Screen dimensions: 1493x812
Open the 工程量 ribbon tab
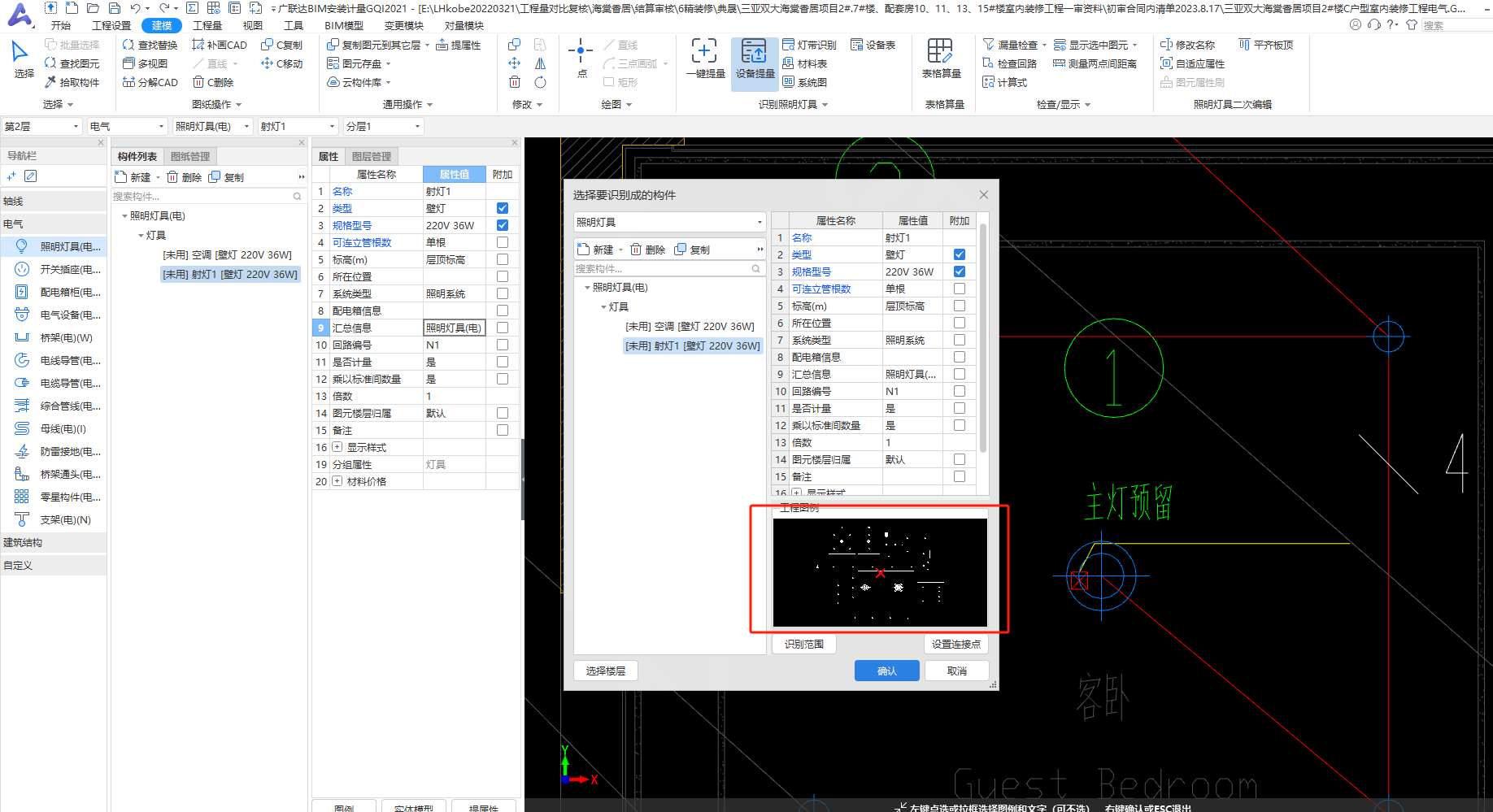(x=207, y=25)
